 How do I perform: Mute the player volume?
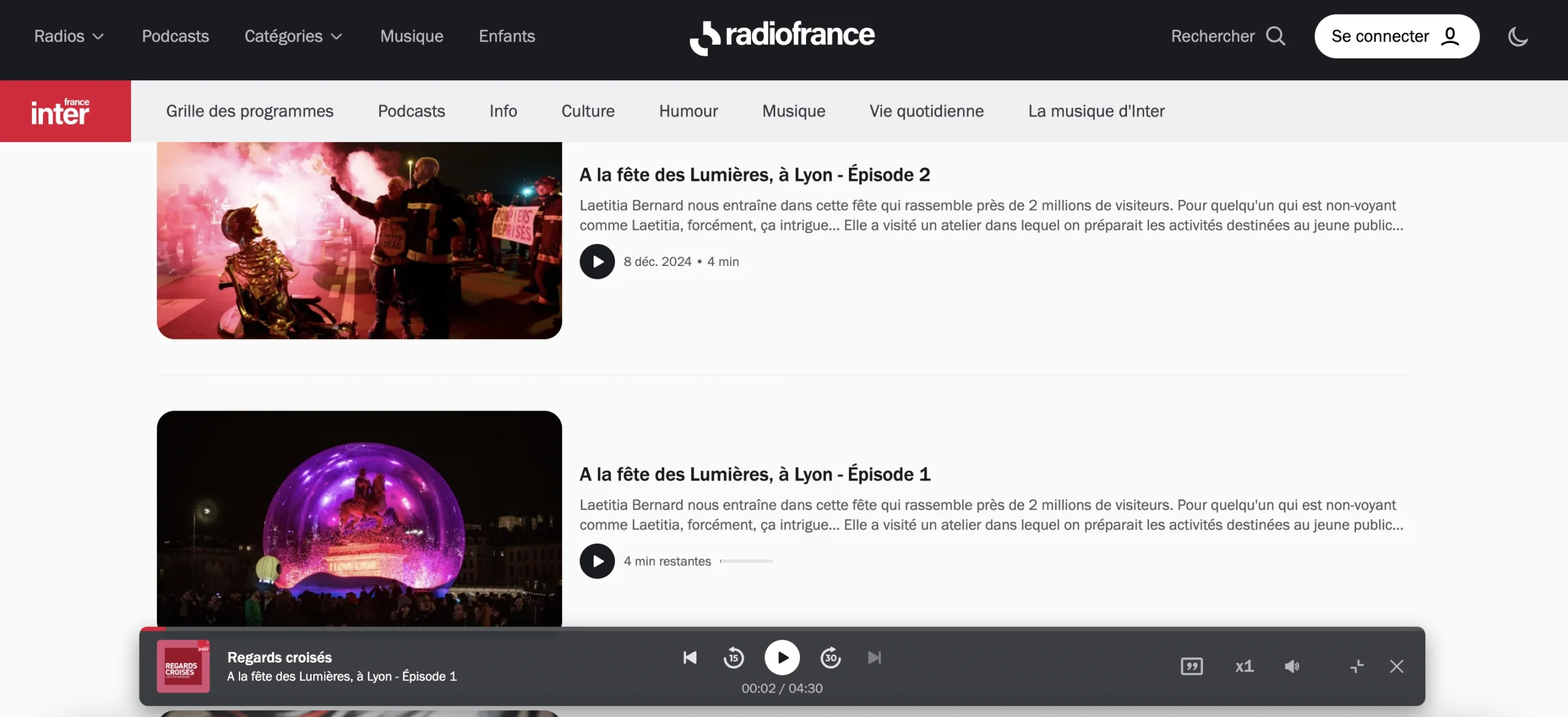[1292, 666]
